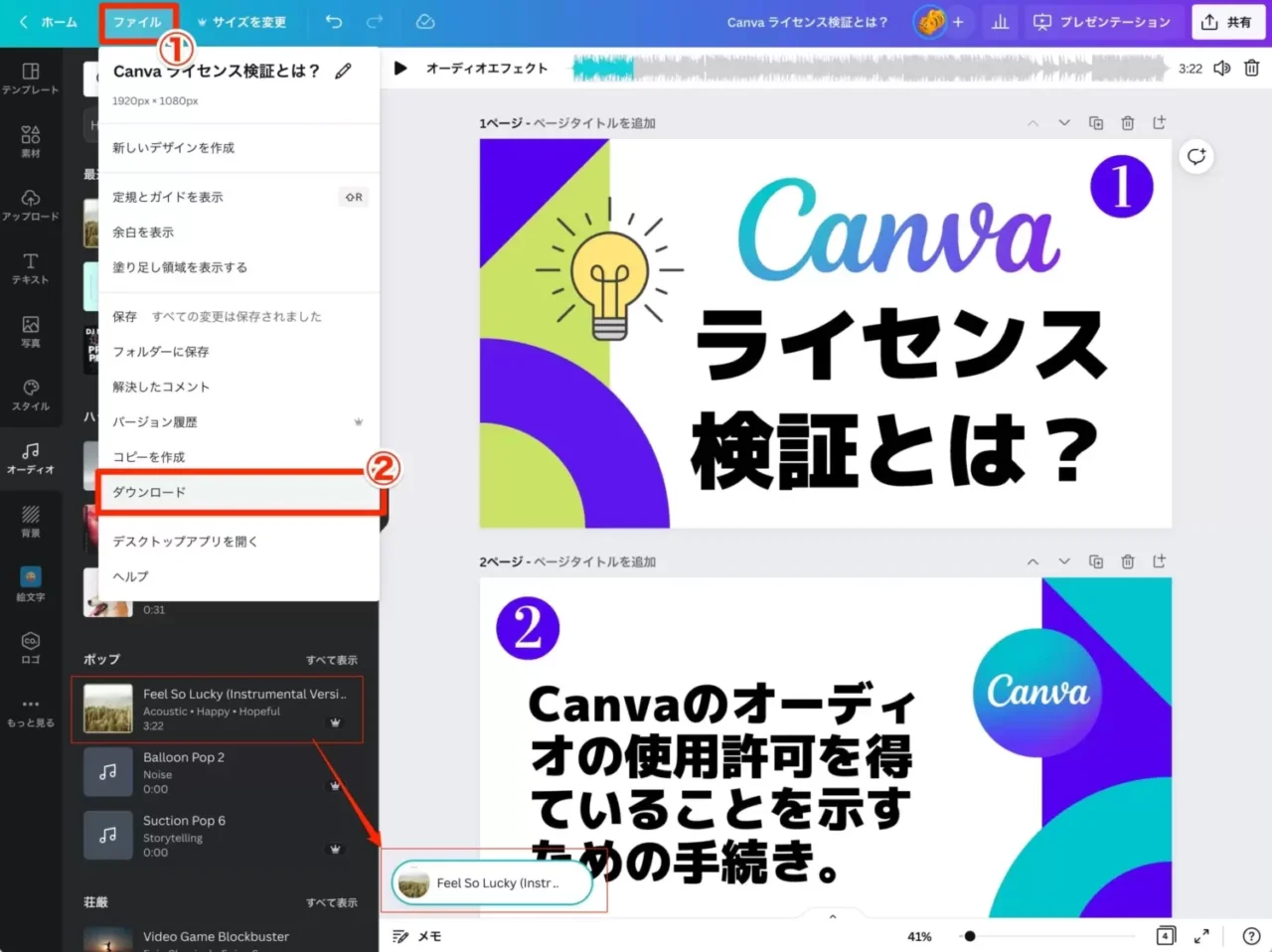The height and width of the screenshot is (952, 1272).
Task: Click the ホーム back button
Action: 49,22
